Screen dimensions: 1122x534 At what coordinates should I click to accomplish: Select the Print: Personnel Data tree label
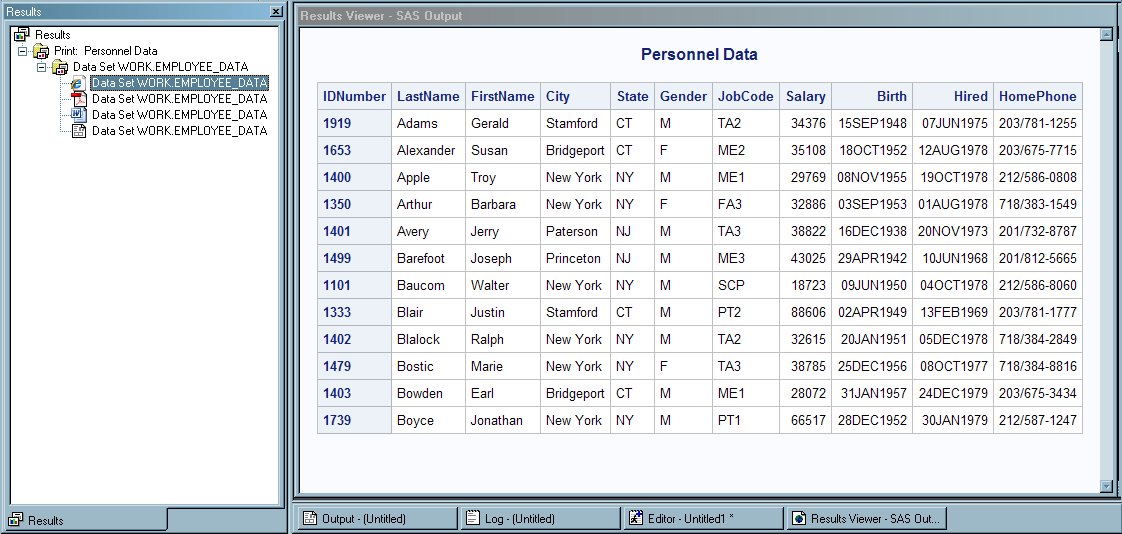tap(106, 51)
